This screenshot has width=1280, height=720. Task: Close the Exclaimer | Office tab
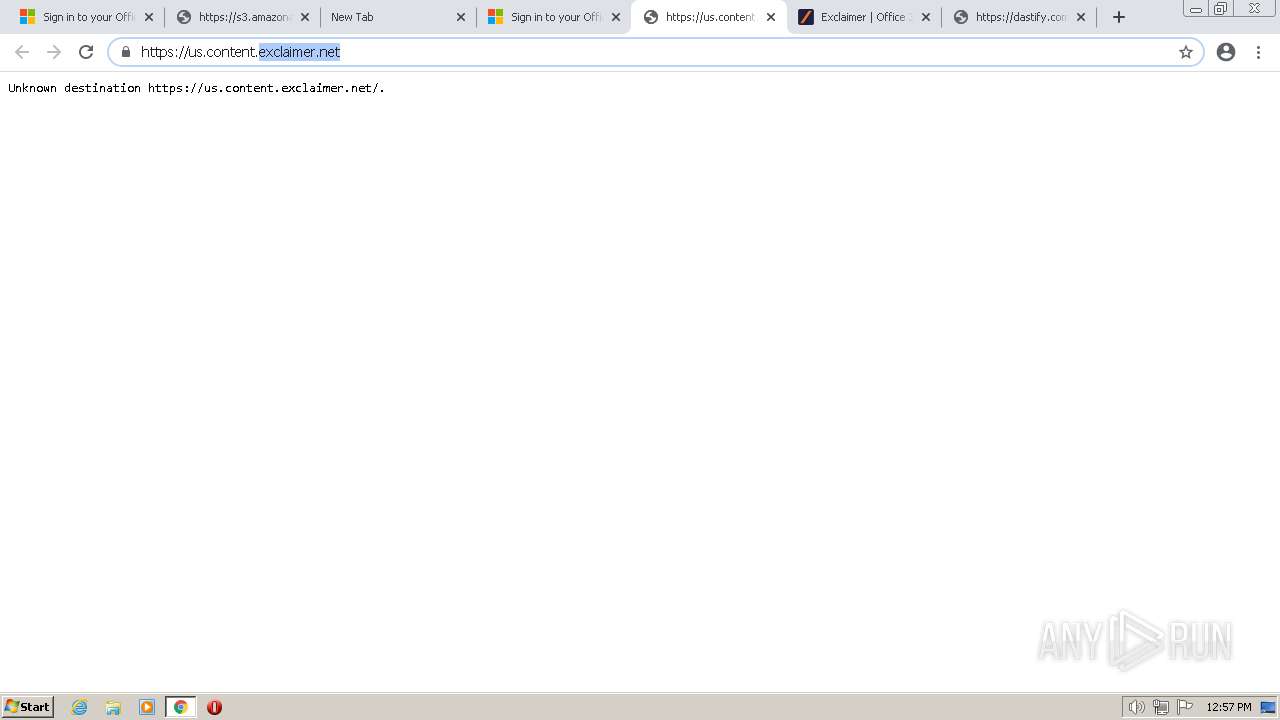point(926,17)
